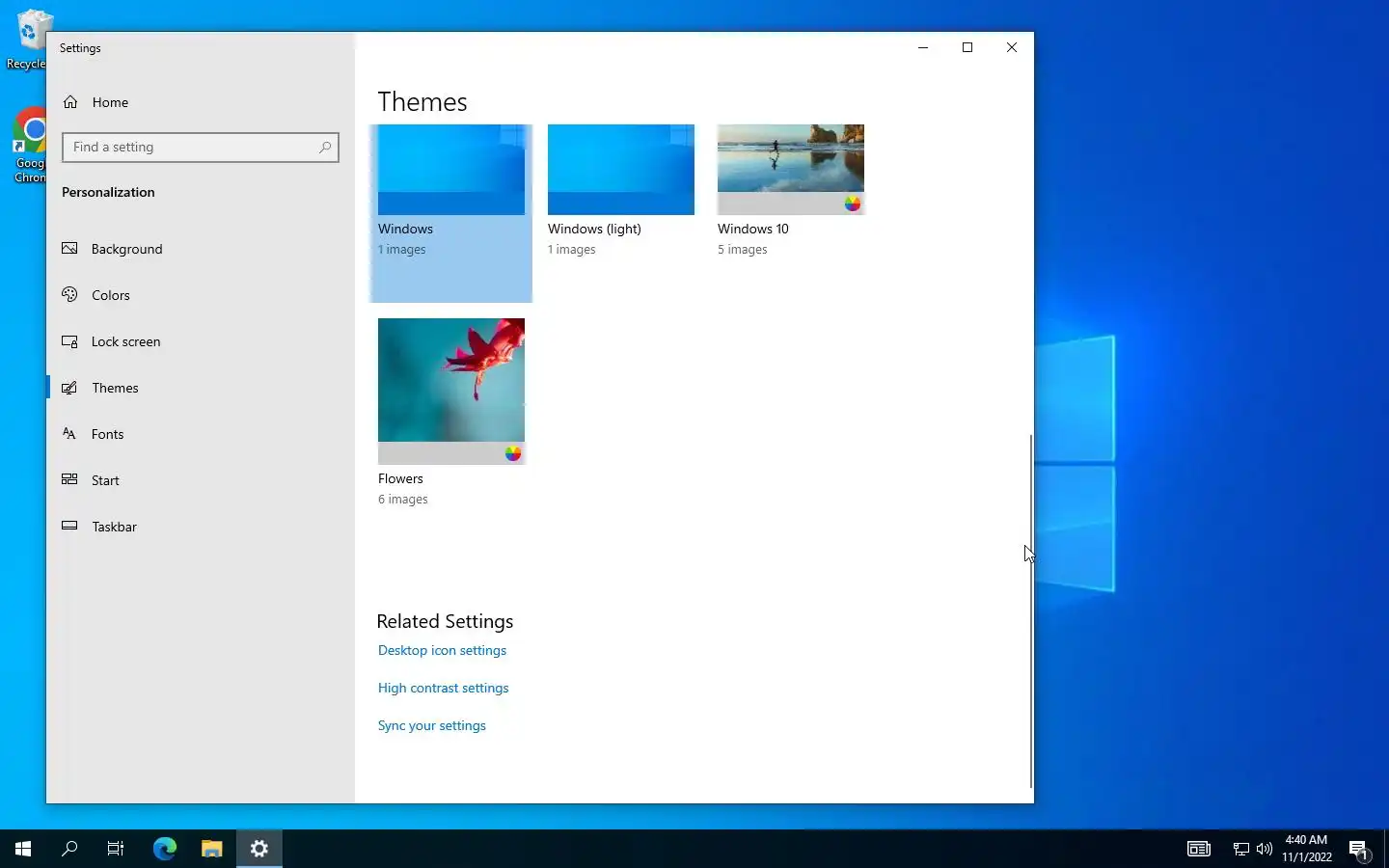Apply the Flowers theme

coord(451,391)
